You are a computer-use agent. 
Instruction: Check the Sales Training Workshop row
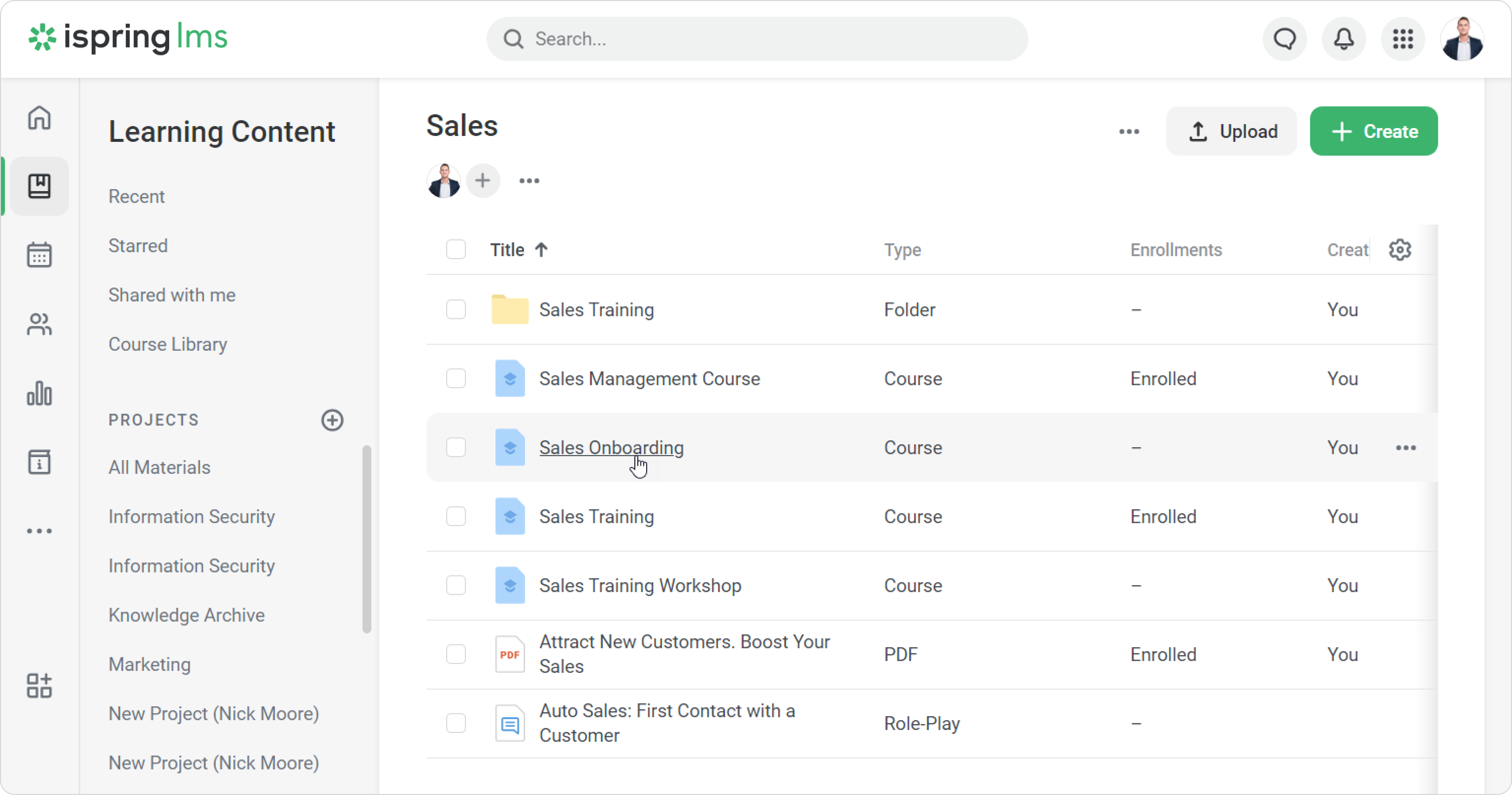click(x=456, y=585)
